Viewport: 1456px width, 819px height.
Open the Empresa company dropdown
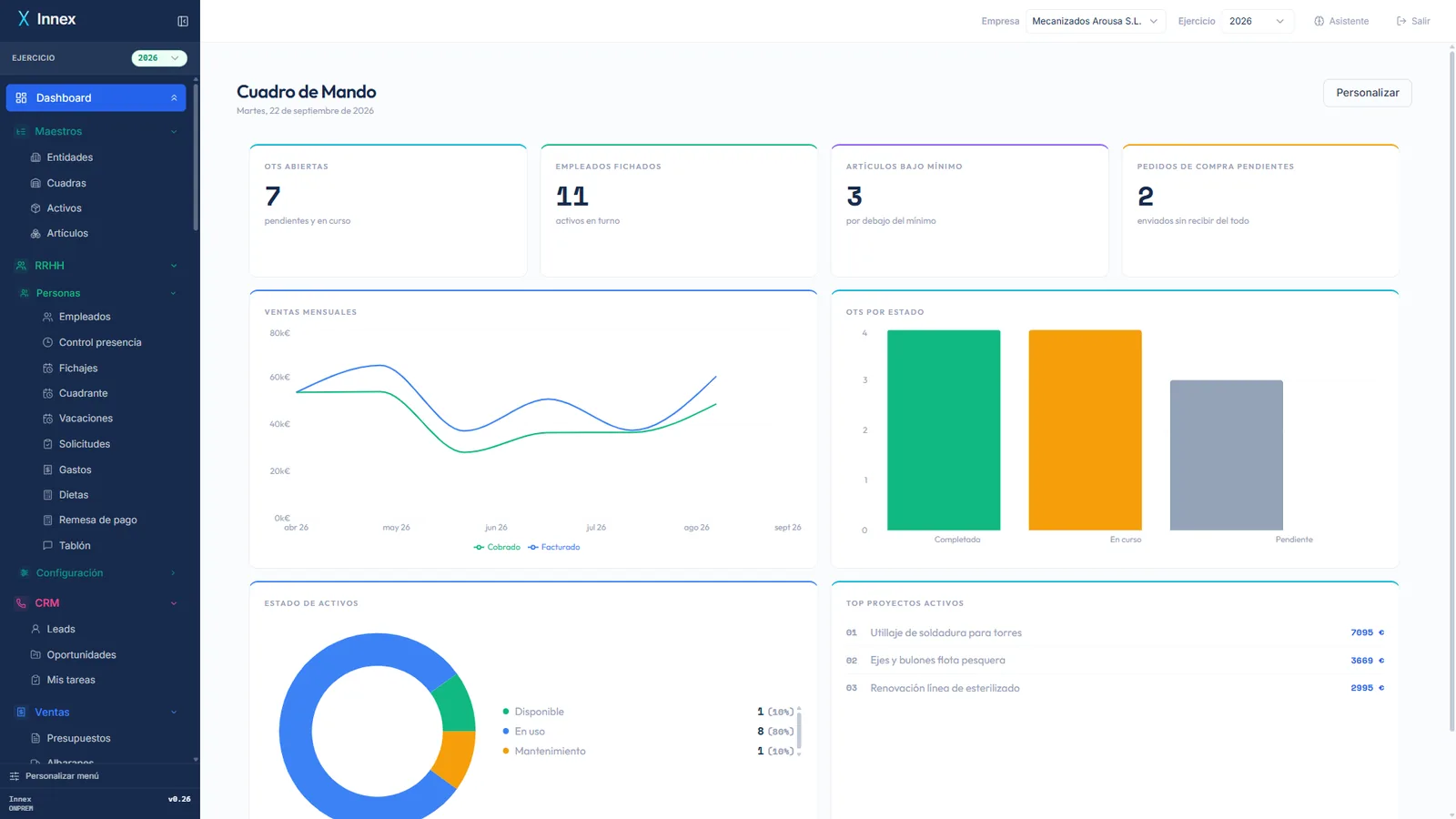1095,21
